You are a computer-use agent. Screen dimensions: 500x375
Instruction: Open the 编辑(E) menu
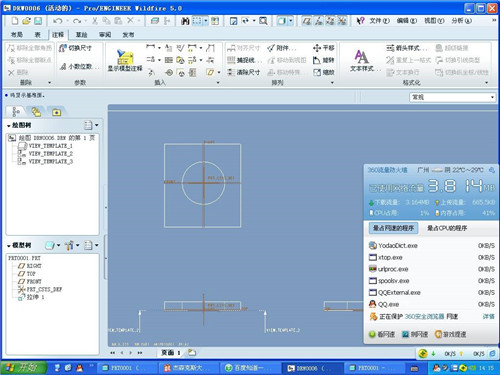point(407,21)
